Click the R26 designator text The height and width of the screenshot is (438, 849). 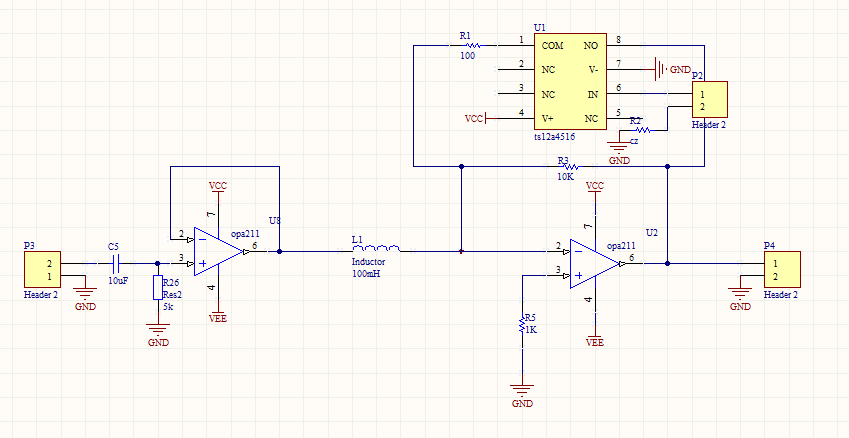tap(171, 283)
